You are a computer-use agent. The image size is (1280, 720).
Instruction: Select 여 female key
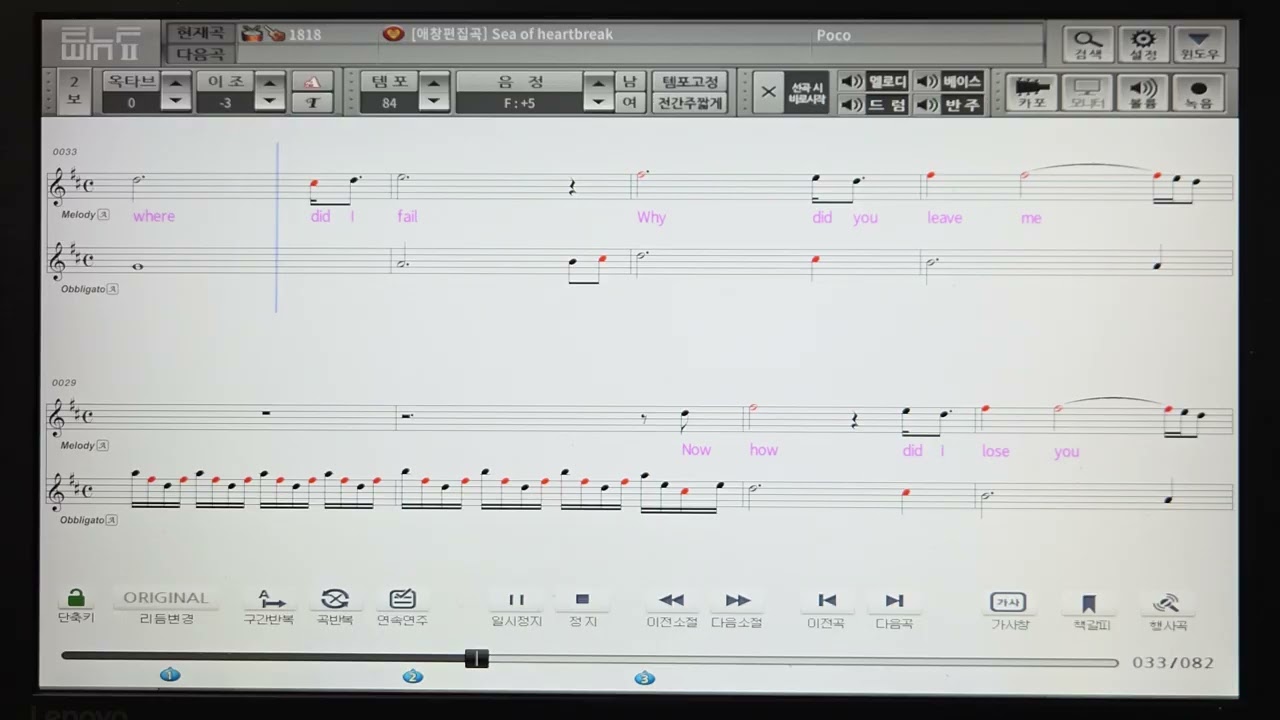pos(629,103)
